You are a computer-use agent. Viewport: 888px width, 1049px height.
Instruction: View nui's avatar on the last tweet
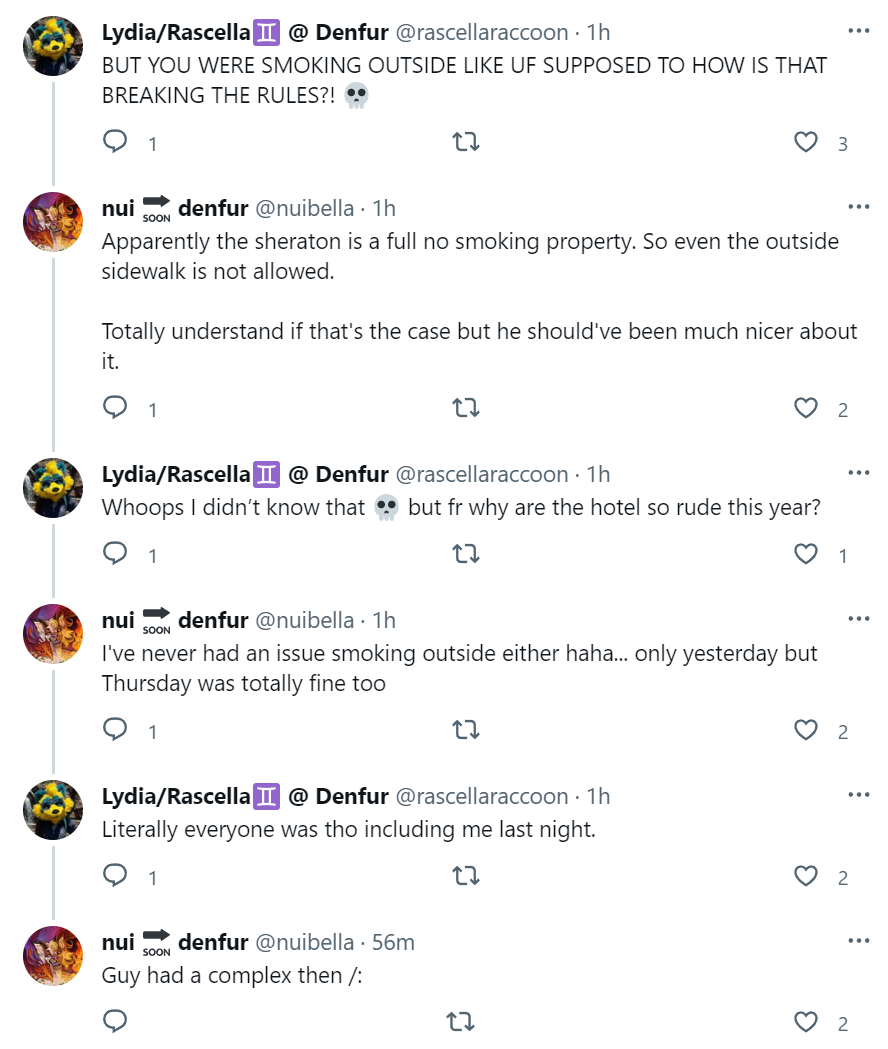[53, 955]
